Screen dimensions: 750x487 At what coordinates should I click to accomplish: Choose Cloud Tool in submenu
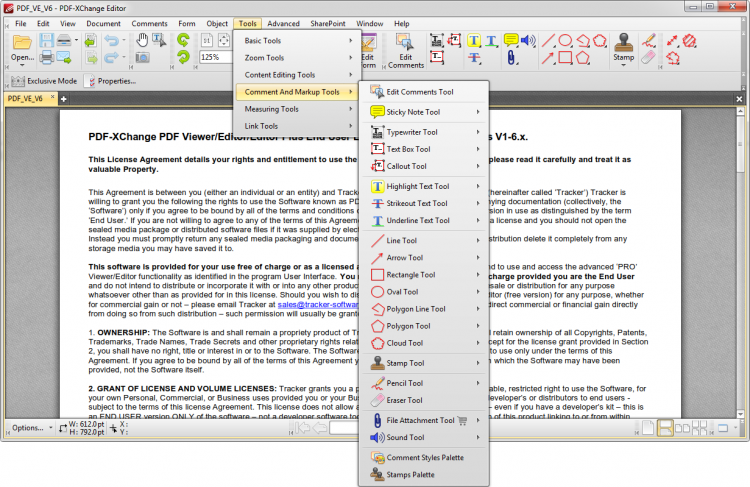[424, 343]
